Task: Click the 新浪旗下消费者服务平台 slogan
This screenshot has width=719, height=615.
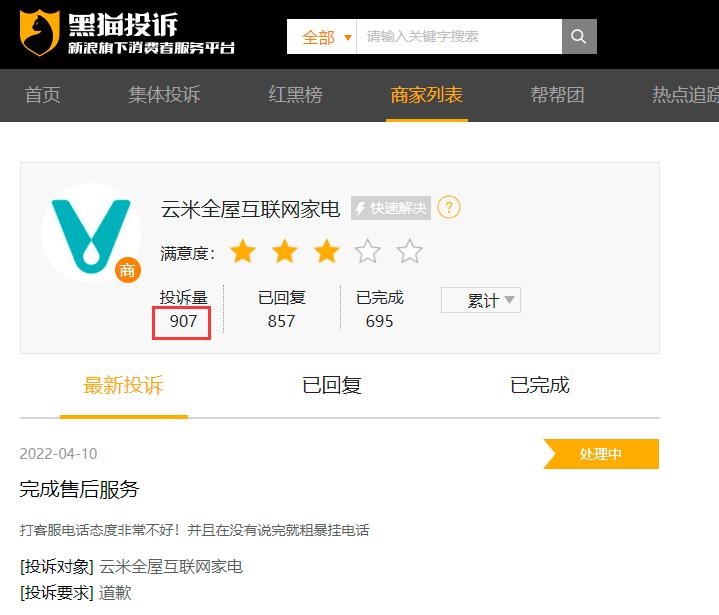Action: [152, 48]
